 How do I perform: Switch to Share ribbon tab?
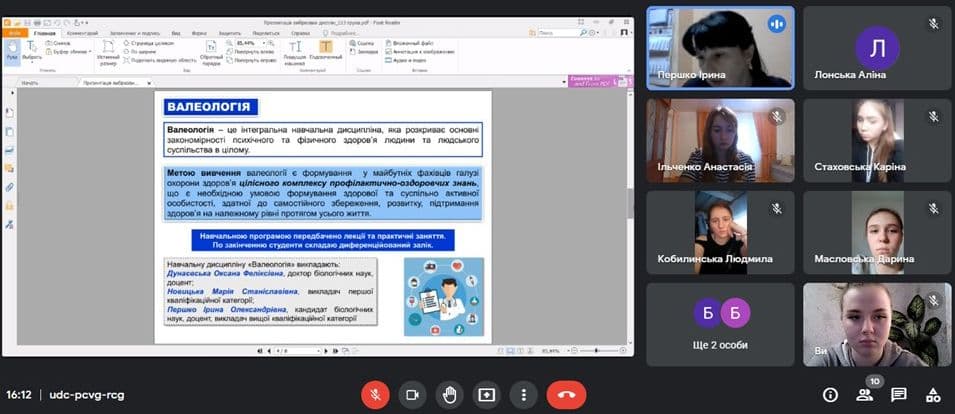pyautogui.click(x=266, y=33)
